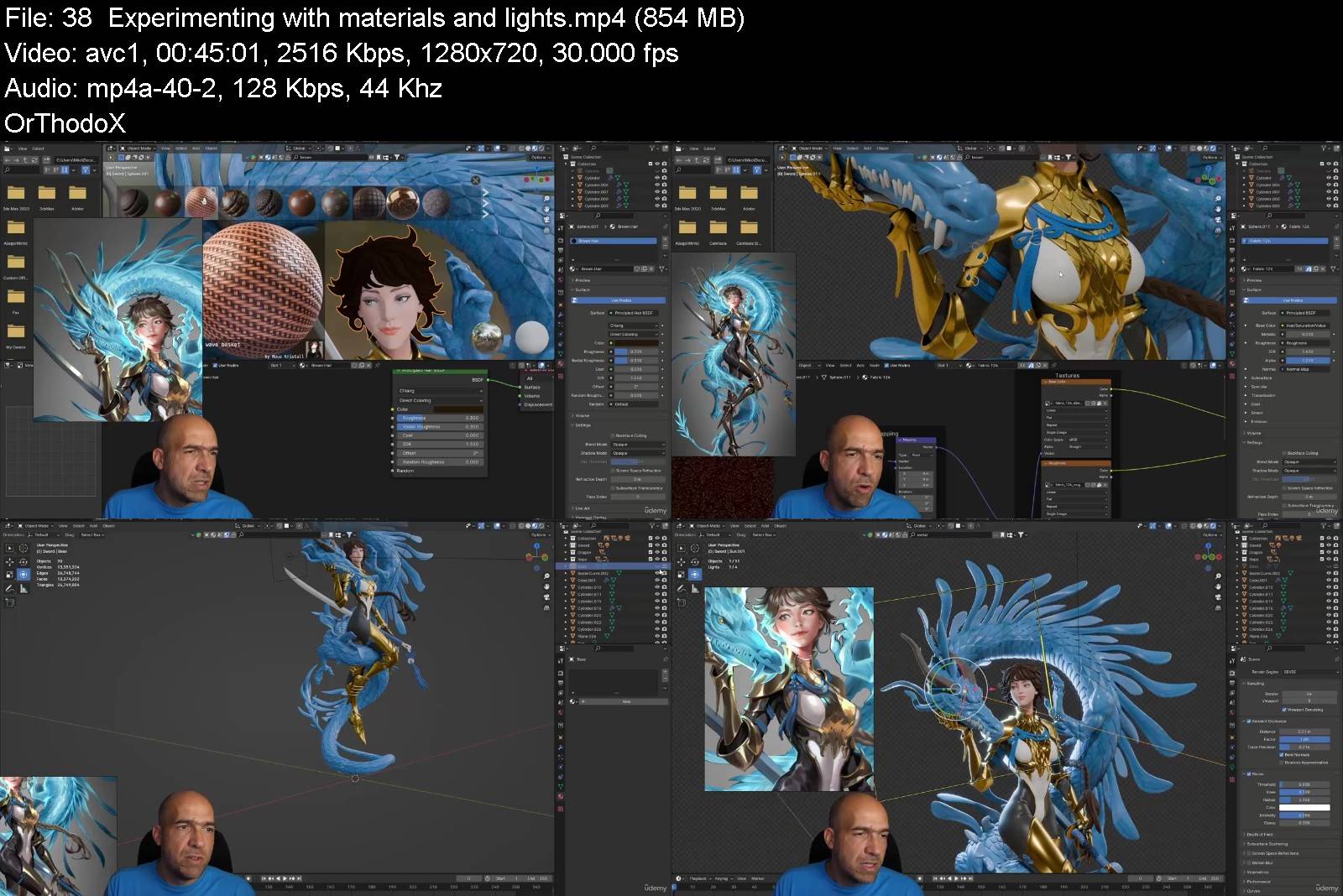Screen dimensions: 1343x896
Task: Select the Move tool in EEVEE settings frame
Action: click(681, 561)
